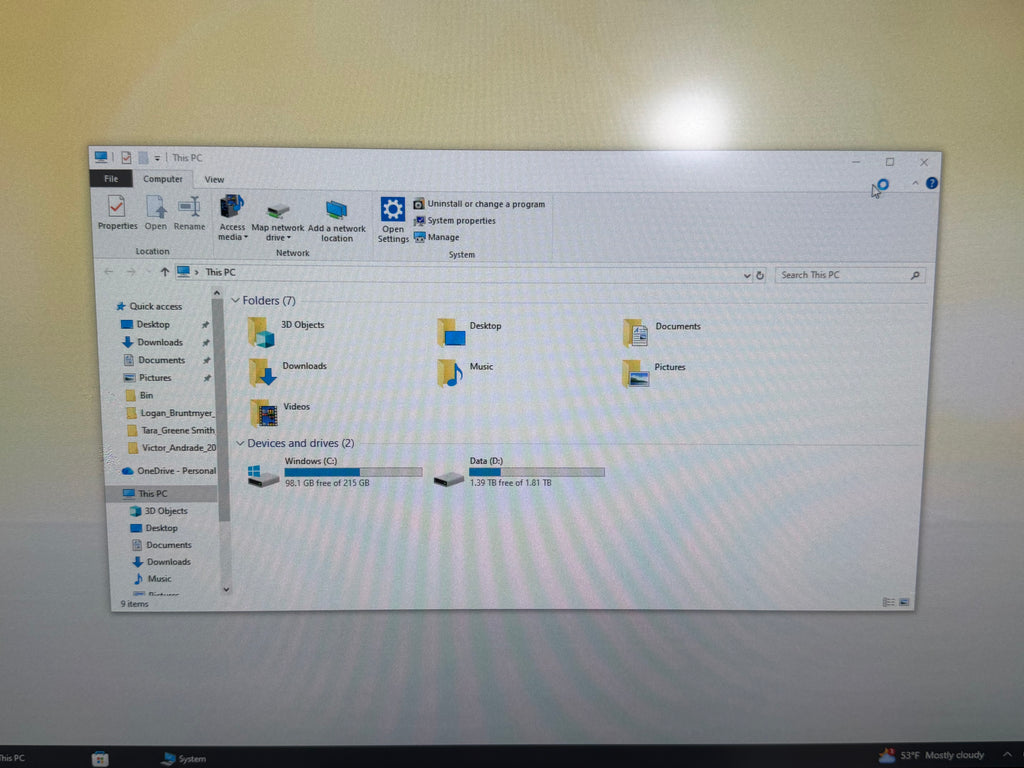Click the navigation pane scroll up arrow

217,294
